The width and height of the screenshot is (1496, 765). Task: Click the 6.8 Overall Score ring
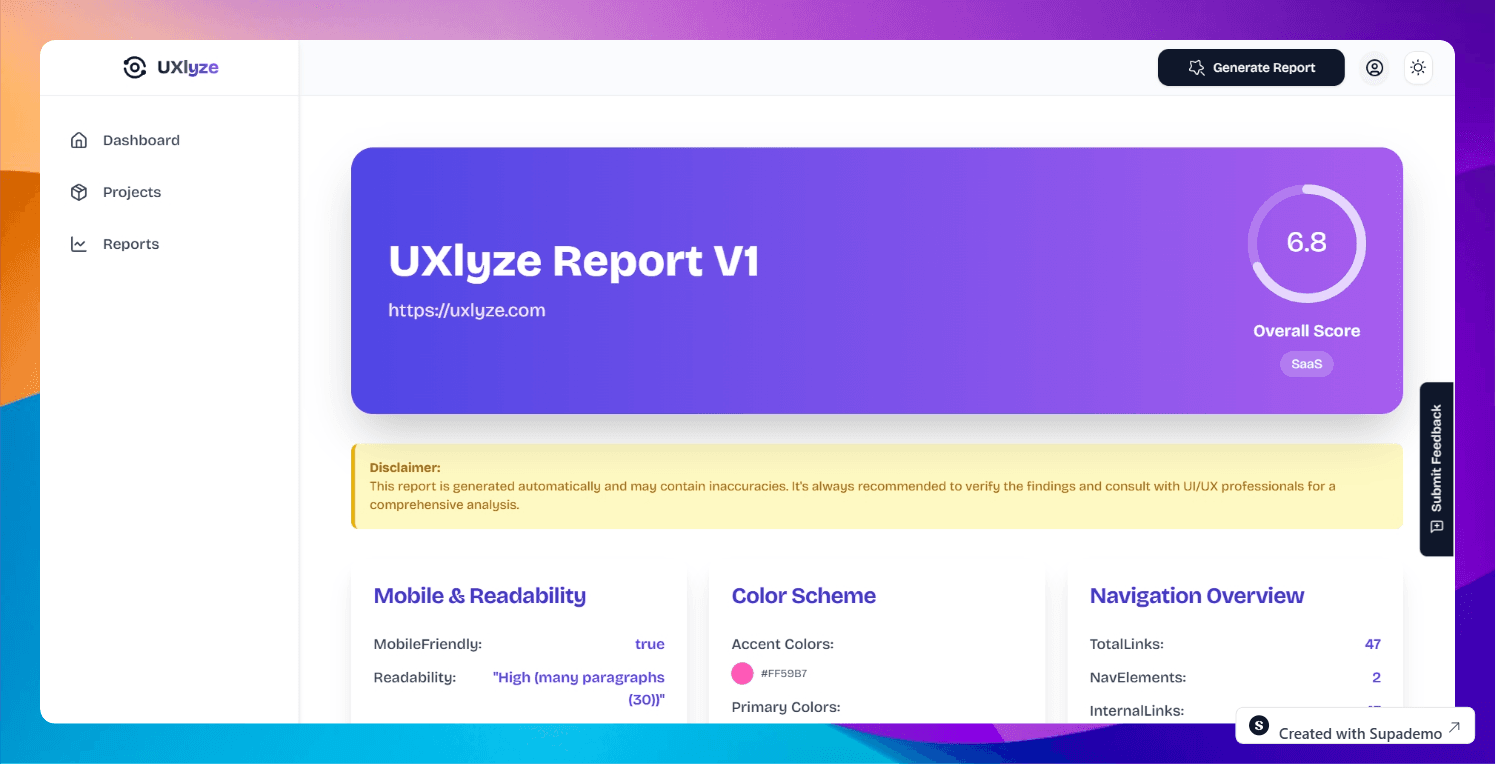(x=1306, y=243)
